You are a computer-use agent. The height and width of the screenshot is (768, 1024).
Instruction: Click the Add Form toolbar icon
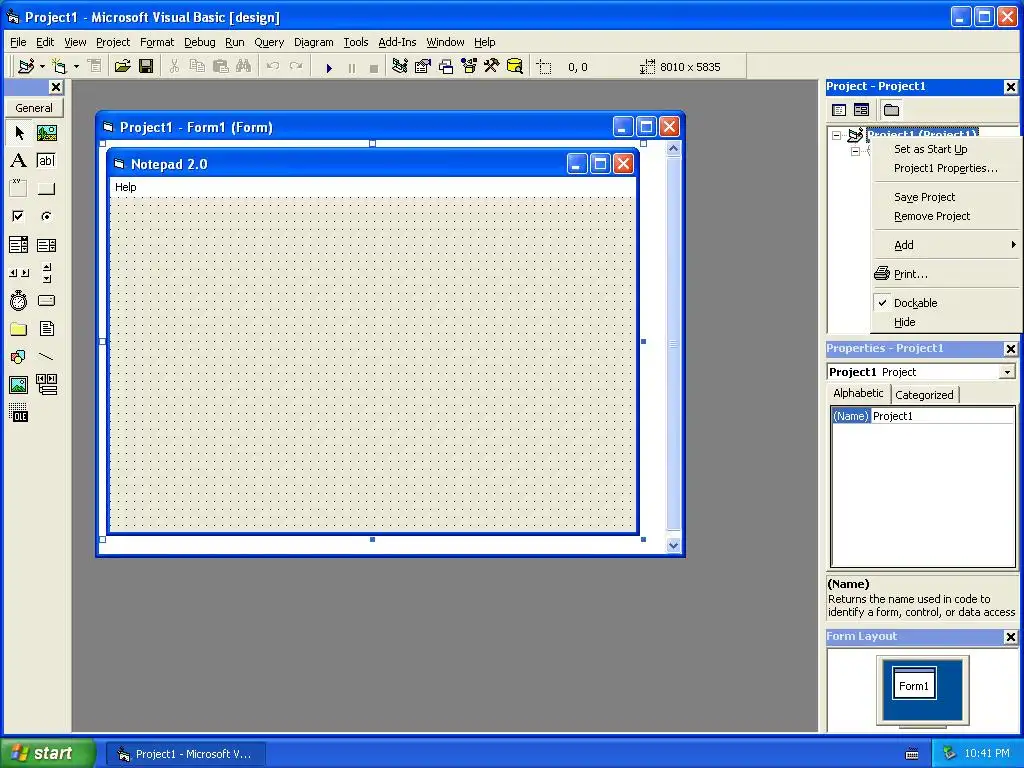click(x=59, y=67)
